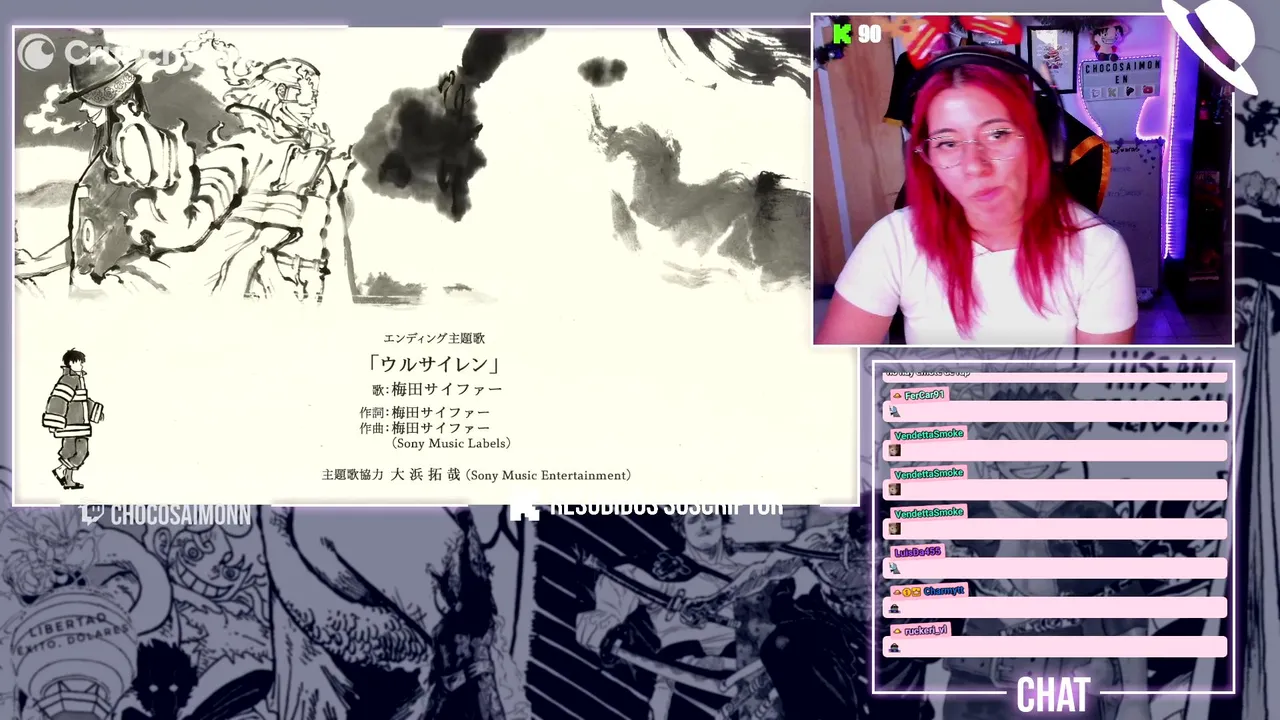Click the CHOCOSAIMONN channel name label

tap(181, 514)
